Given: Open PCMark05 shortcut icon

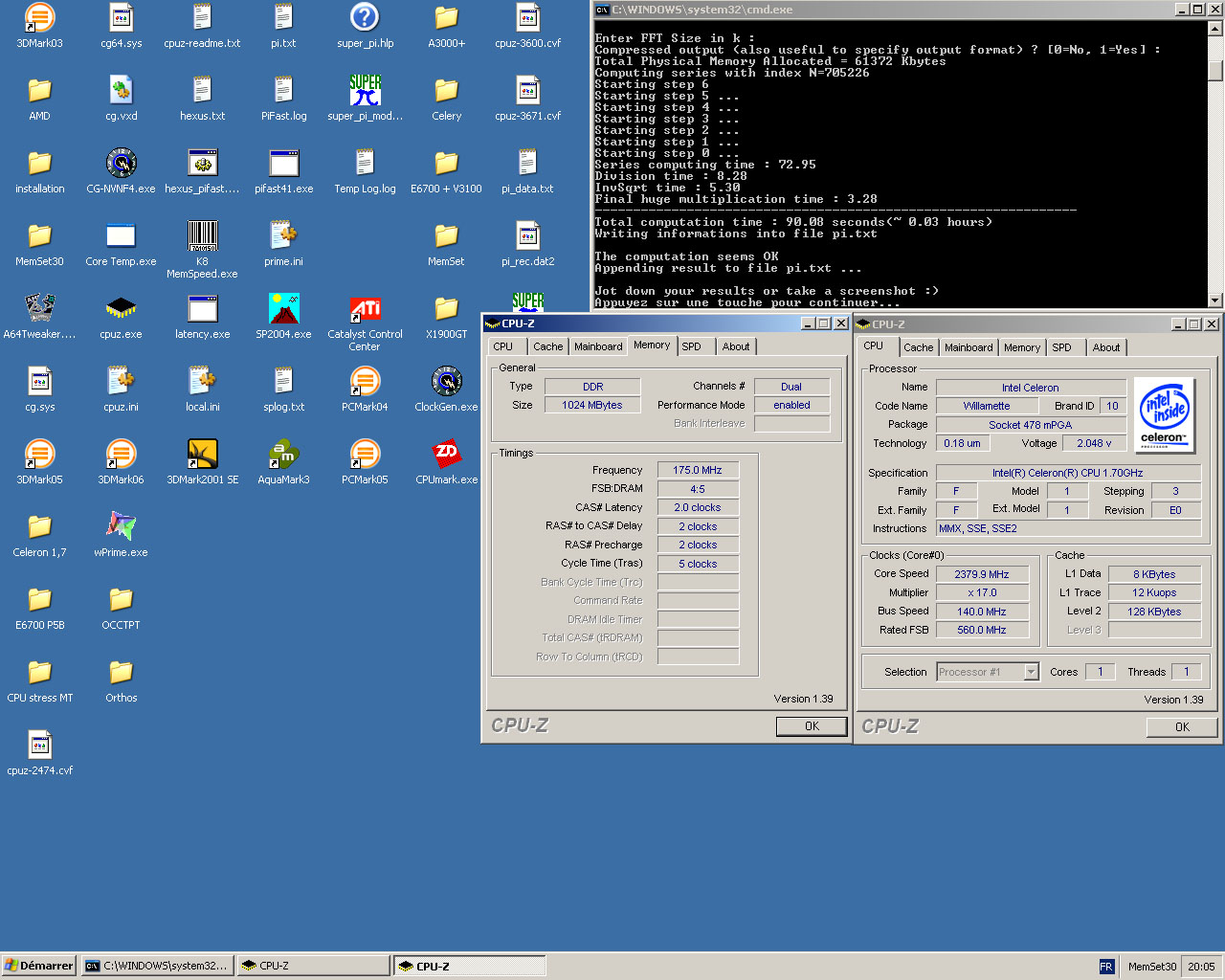Looking at the screenshot, I should click(365, 454).
